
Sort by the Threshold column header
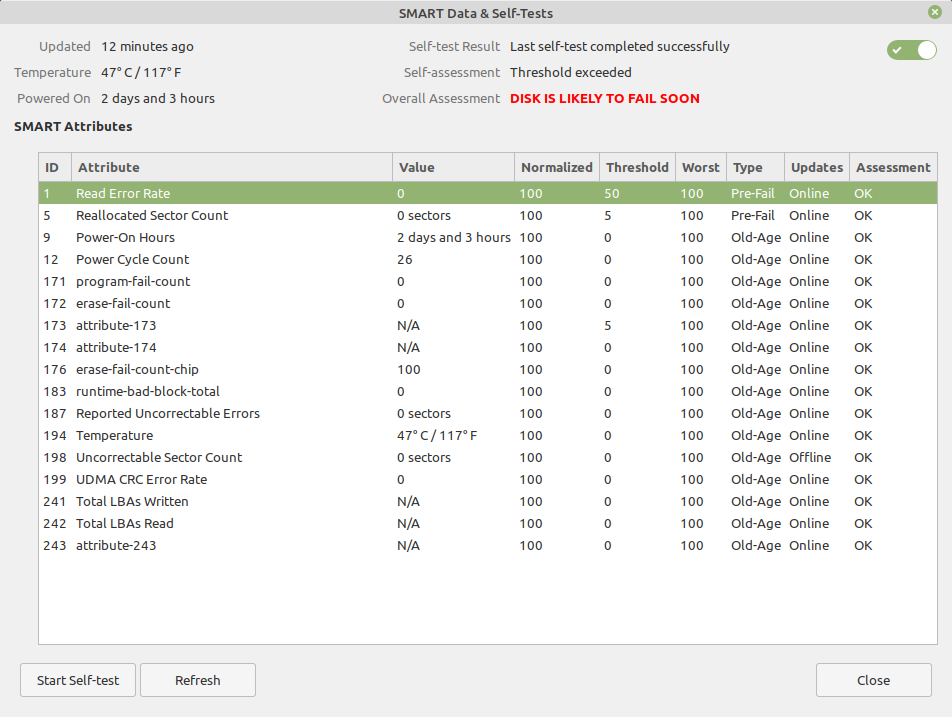(636, 167)
